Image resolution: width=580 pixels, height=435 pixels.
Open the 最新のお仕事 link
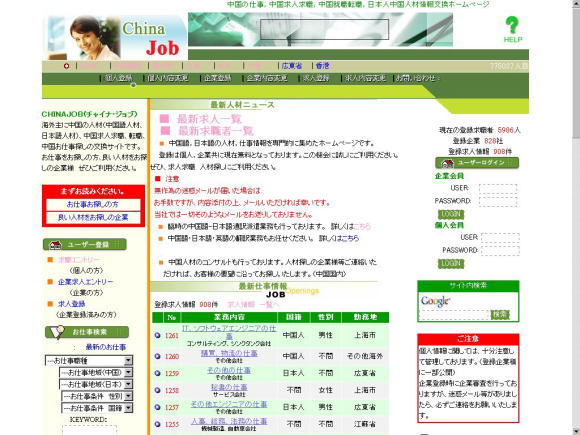coord(106,347)
